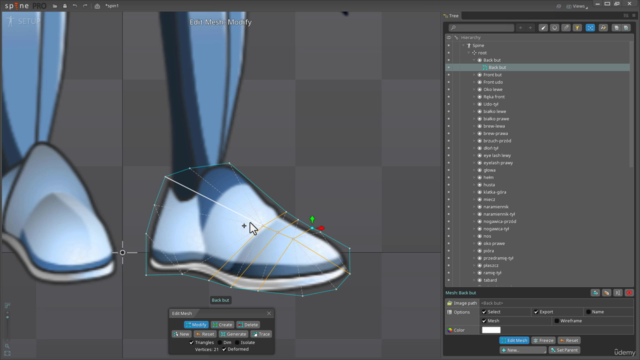Uncheck the Select option checkbox
This screenshot has width=640, height=360.
pyautogui.click(x=484, y=312)
